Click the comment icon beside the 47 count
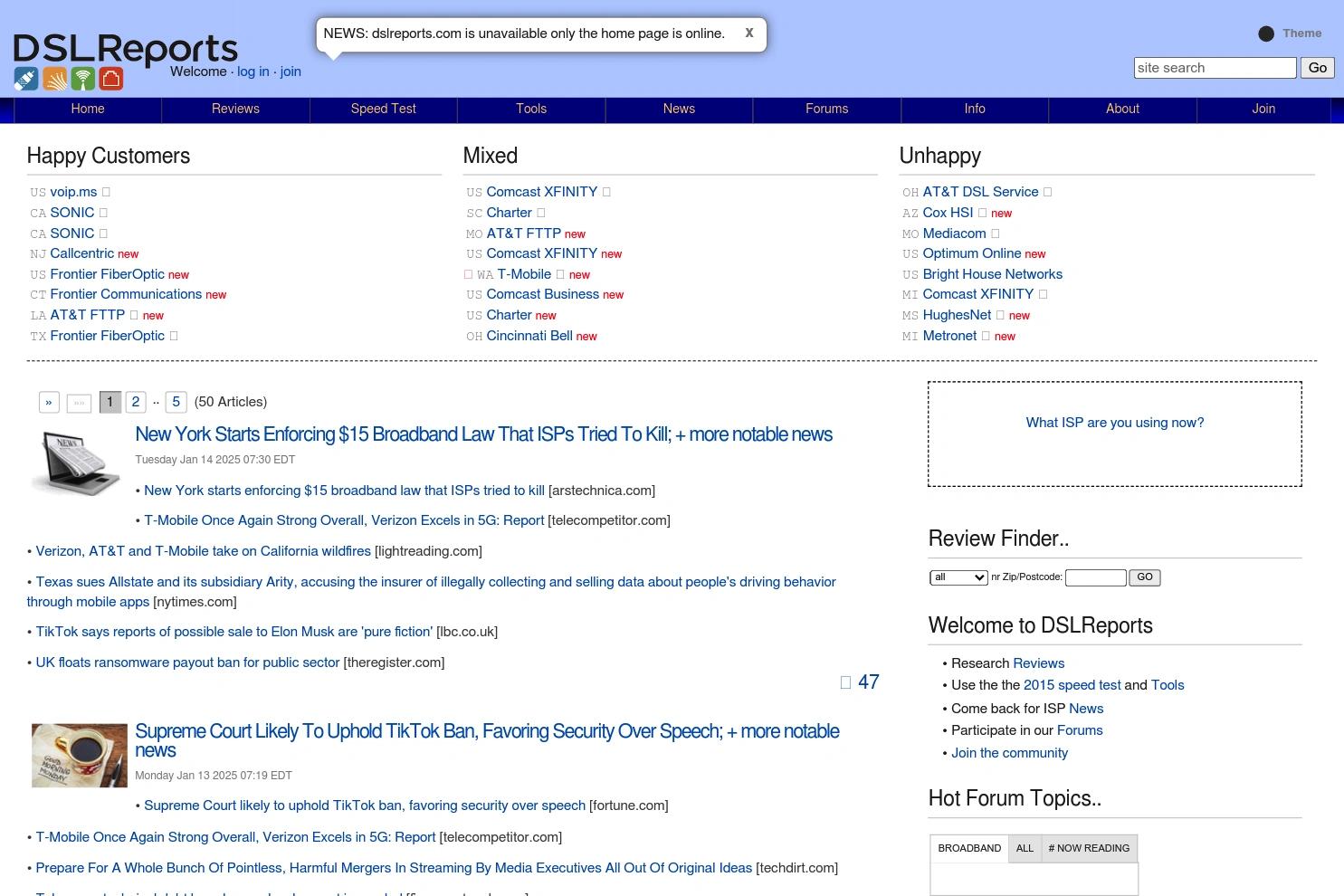1344x896 pixels. click(x=845, y=682)
